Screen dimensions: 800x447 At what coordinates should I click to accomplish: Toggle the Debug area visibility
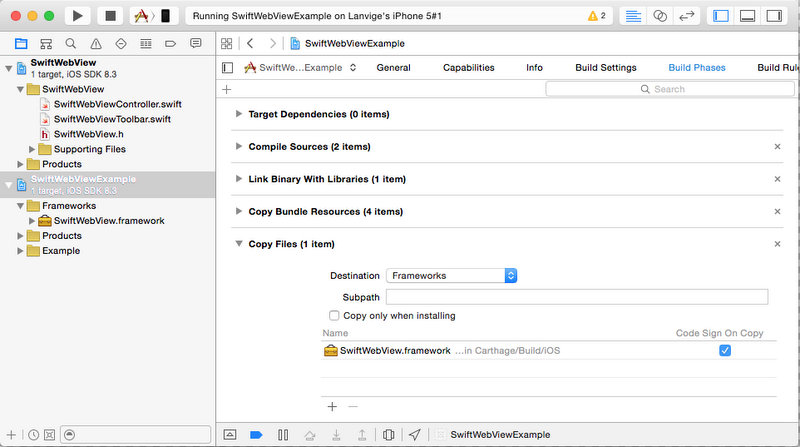point(747,16)
